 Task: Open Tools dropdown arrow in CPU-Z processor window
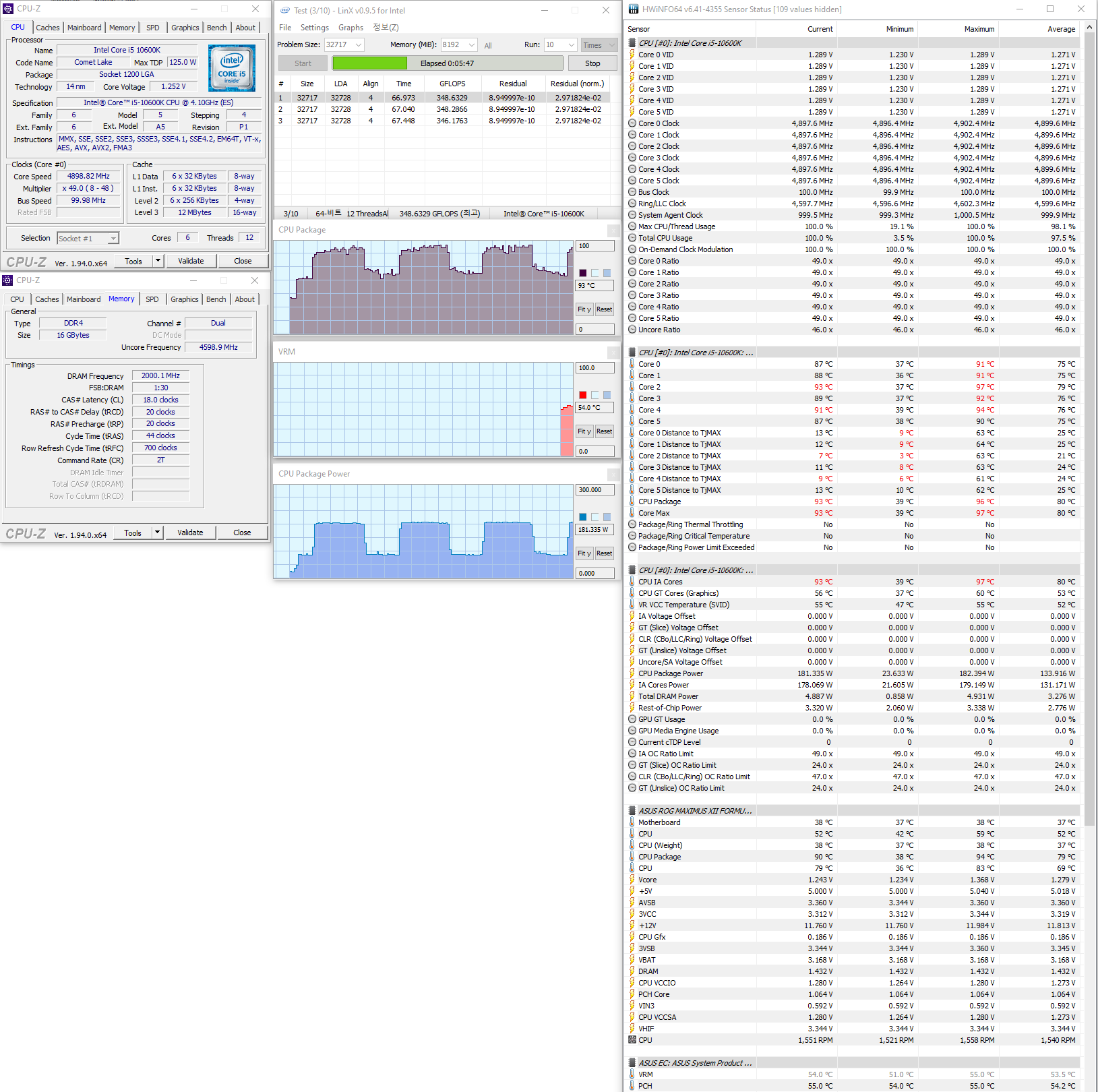(x=158, y=261)
